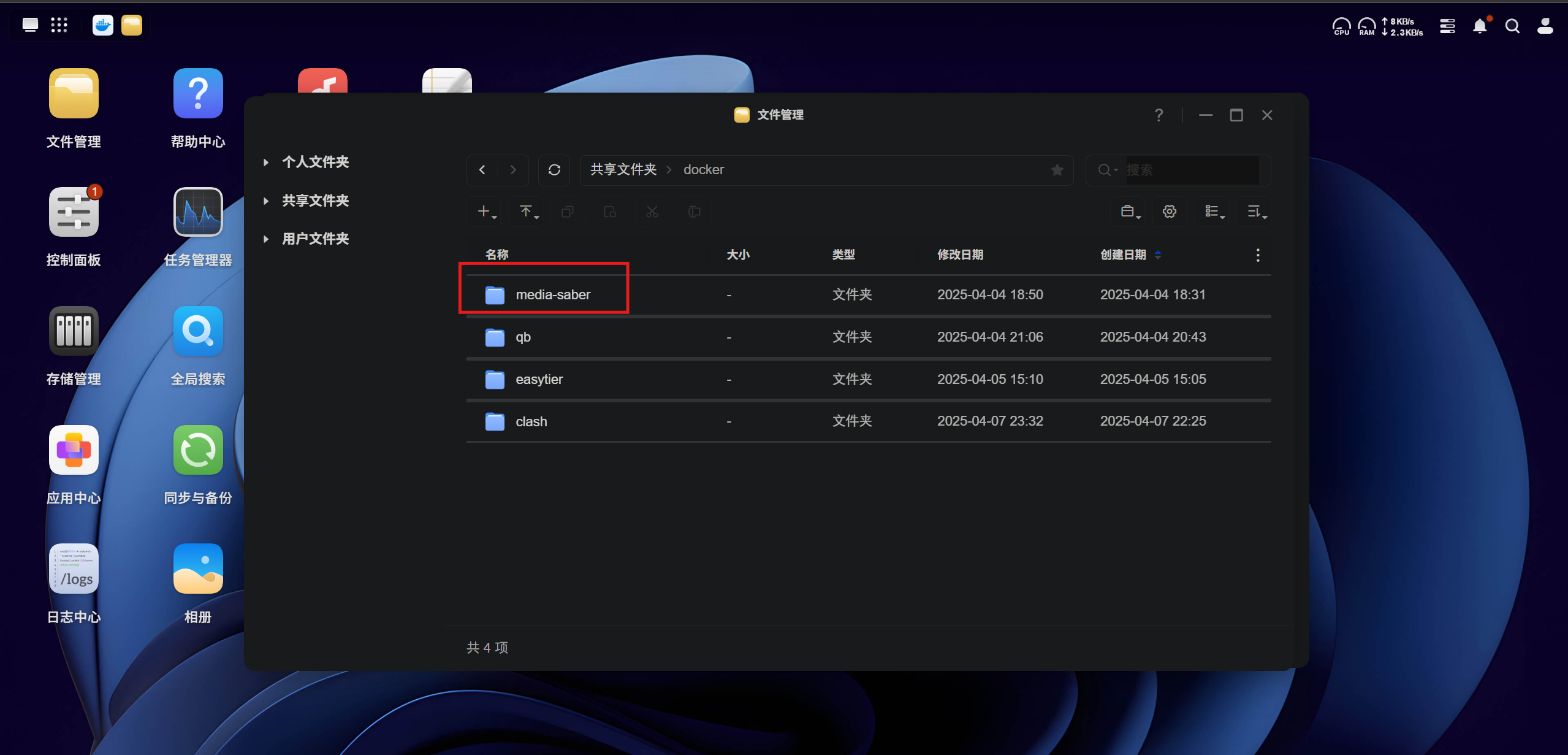Click the new item plus button
The height and width of the screenshot is (755, 1568).
pyautogui.click(x=484, y=212)
